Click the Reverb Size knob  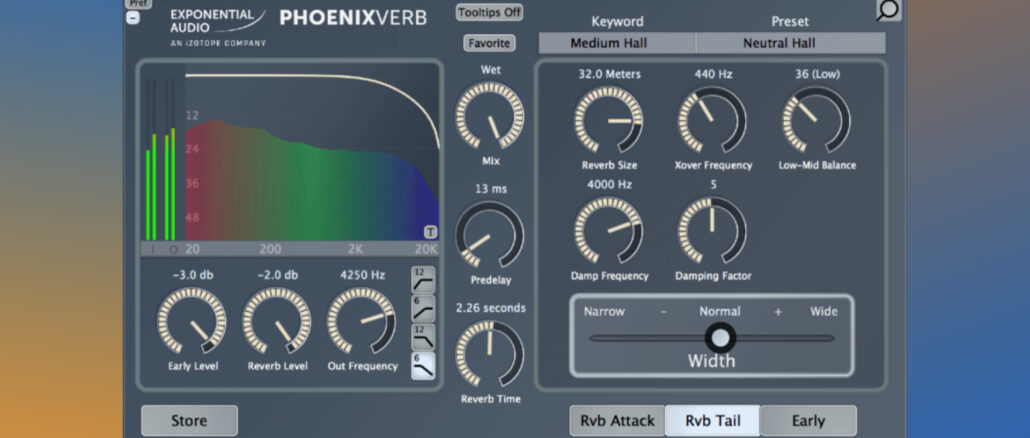(609, 120)
